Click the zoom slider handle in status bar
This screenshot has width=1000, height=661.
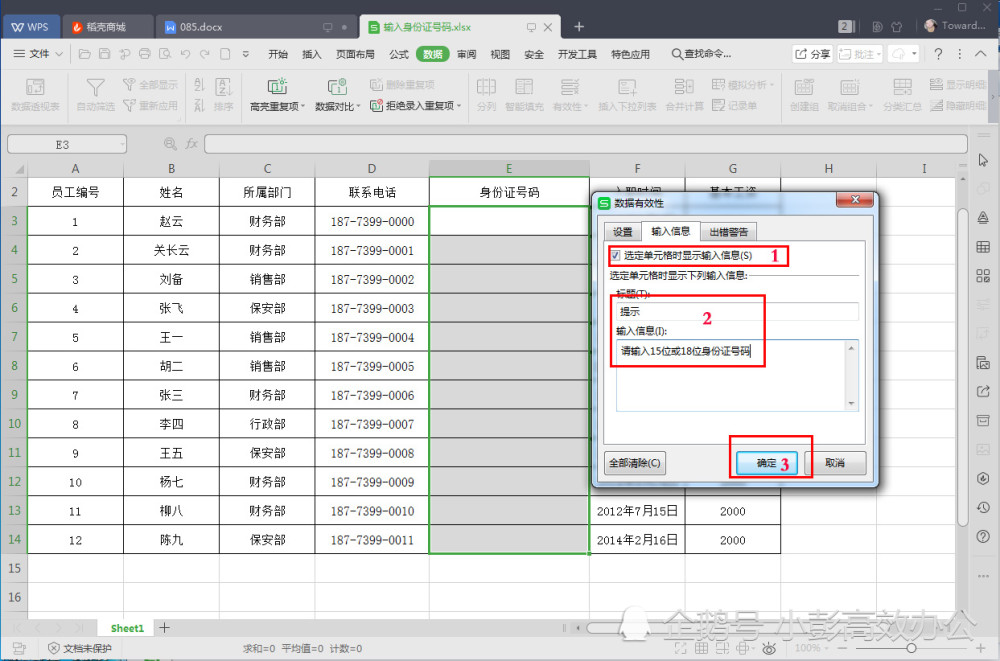coord(911,648)
